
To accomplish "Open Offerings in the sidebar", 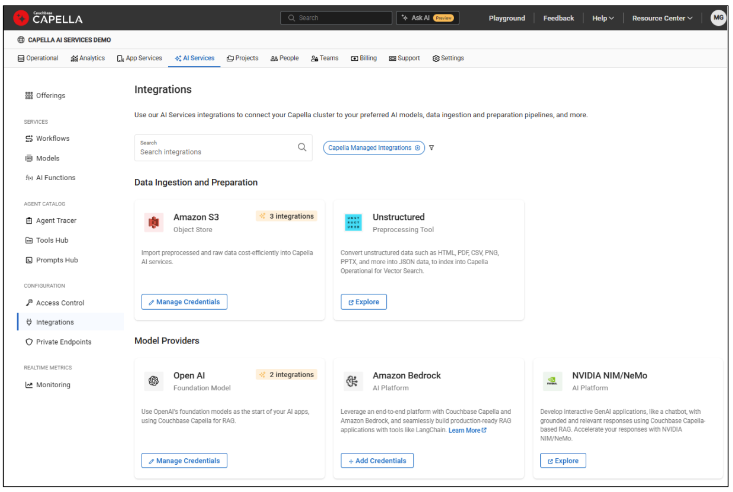I will (x=45, y=95).
